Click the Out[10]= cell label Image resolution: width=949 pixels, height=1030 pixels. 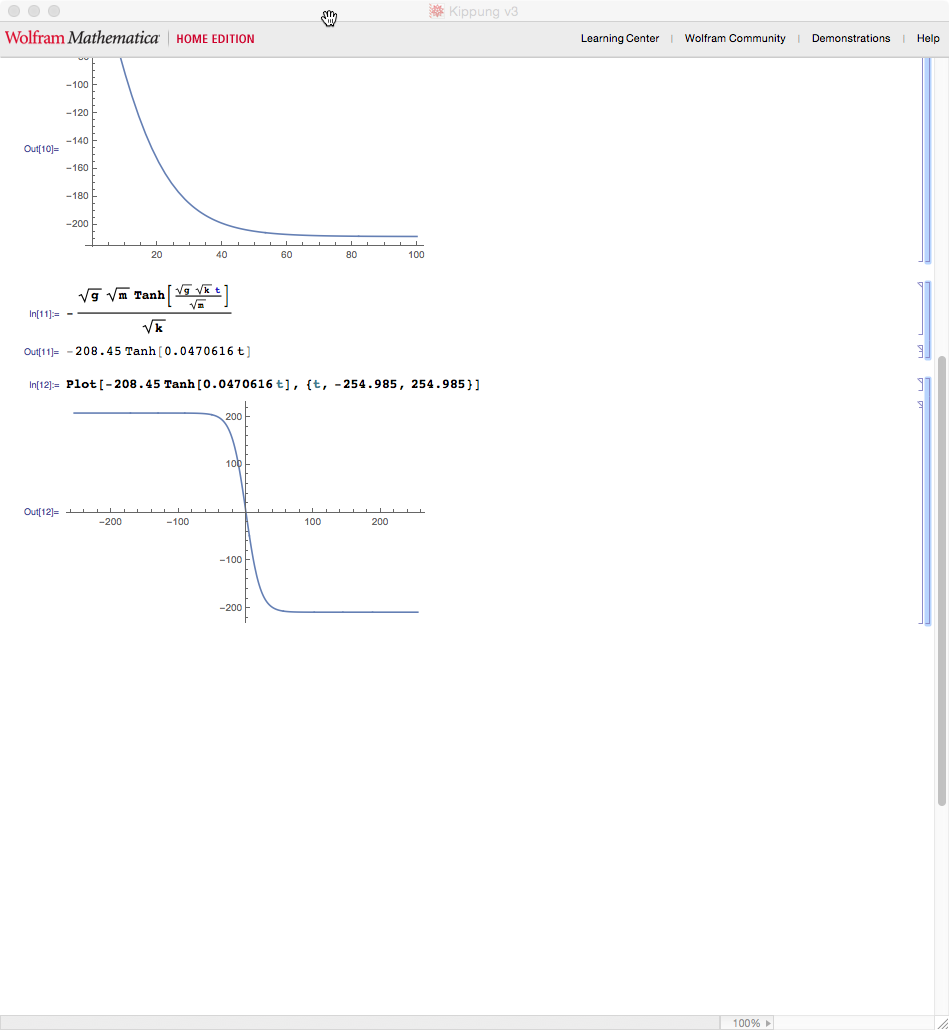(41, 149)
